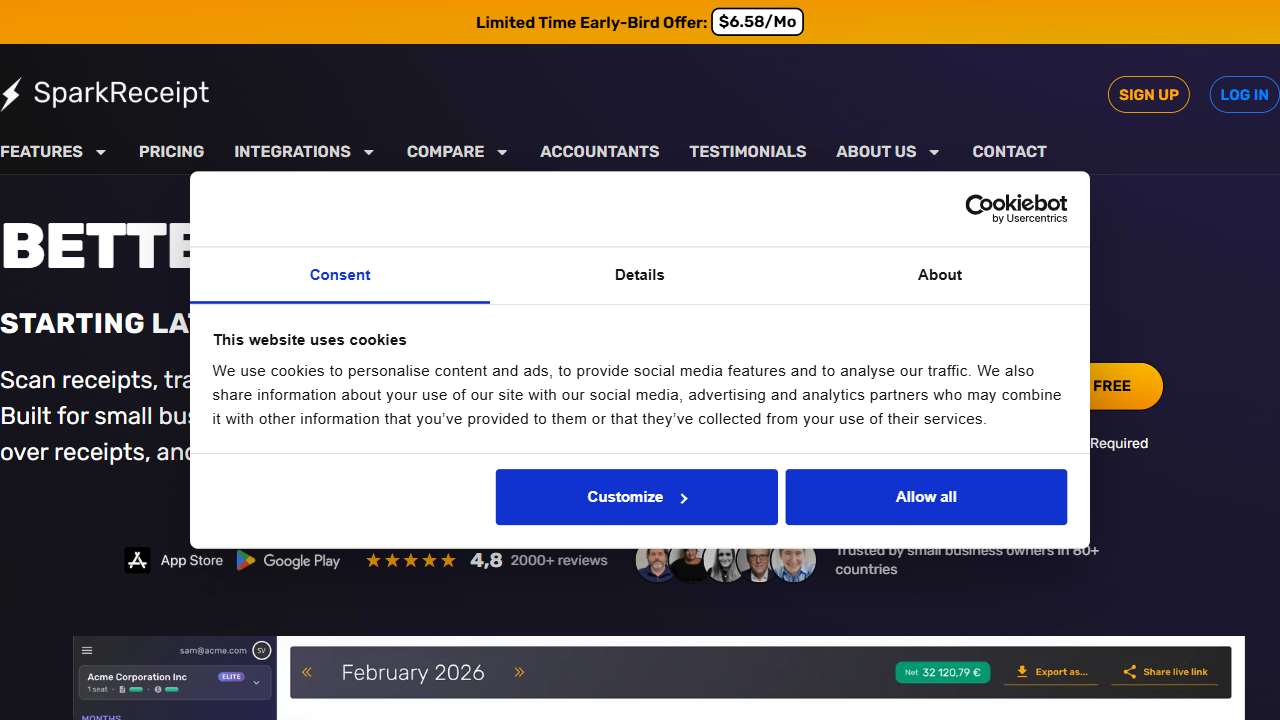Expand the Integrations dropdown menu

point(304,152)
